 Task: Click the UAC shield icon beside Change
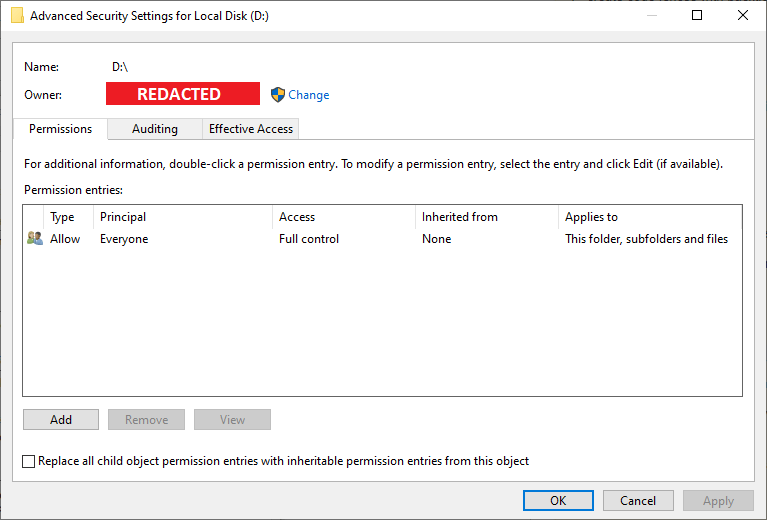pyautogui.click(x=278, y=95)
